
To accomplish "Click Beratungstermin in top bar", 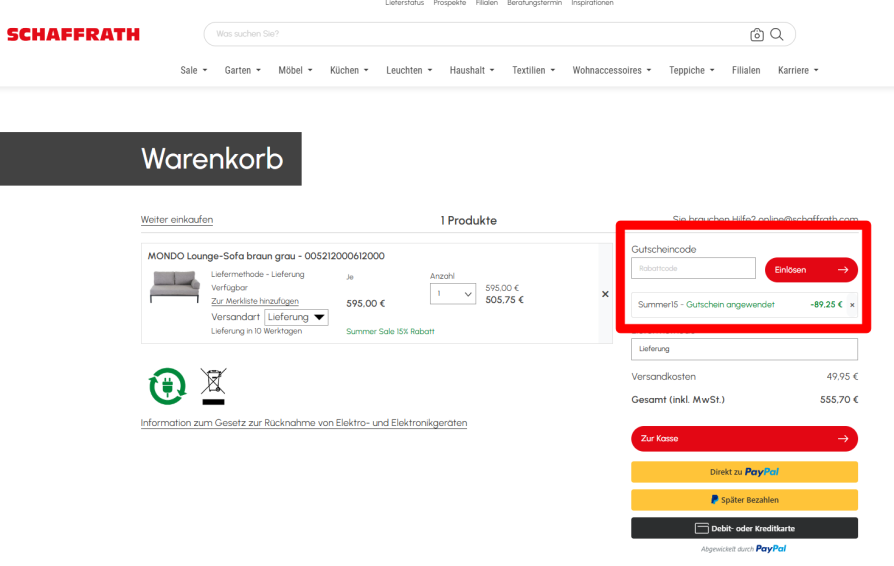I will pos(534,3).
